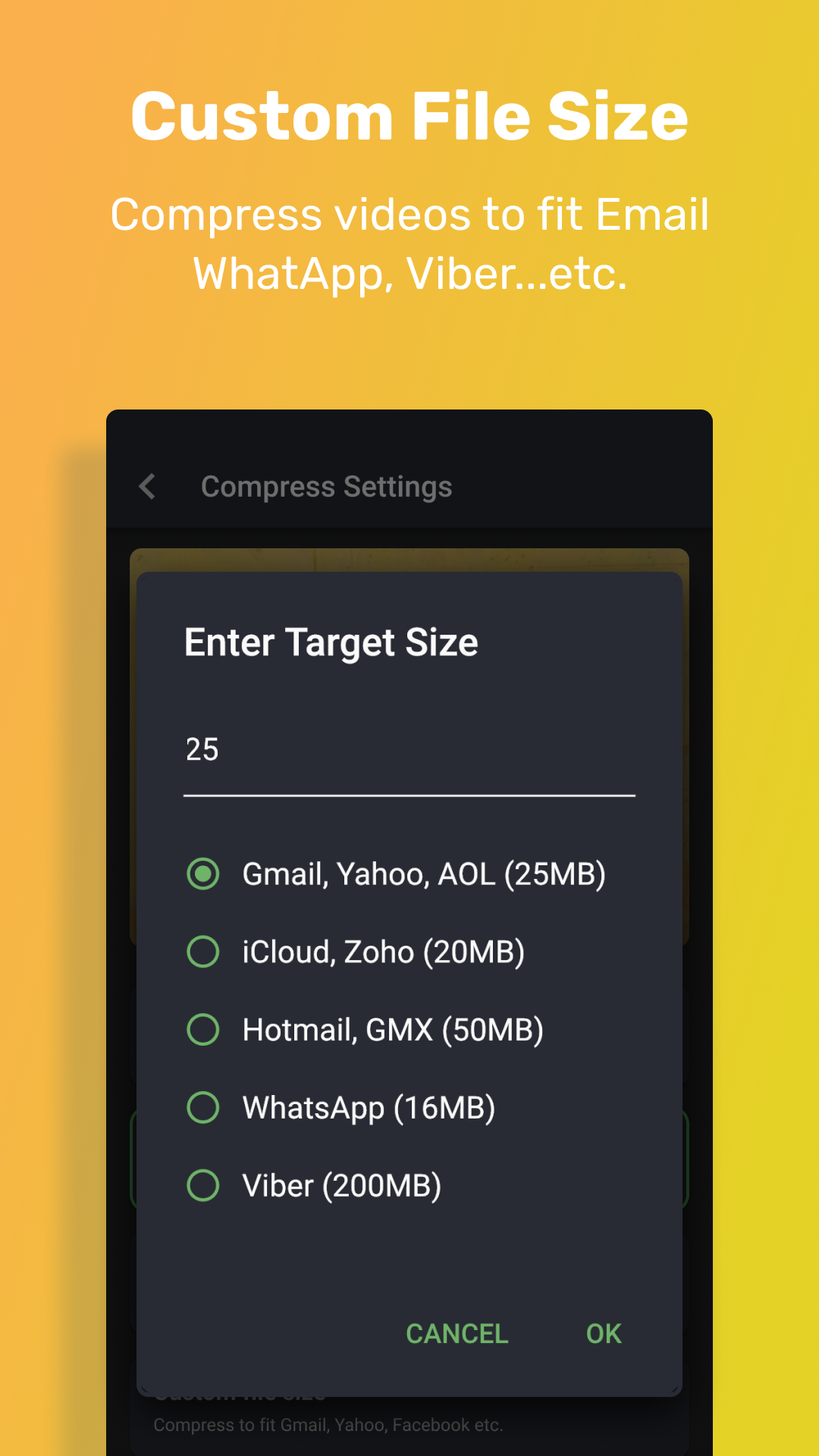
Task: Select the Viber (200MB) preset
Action: tap(341, 1185)
